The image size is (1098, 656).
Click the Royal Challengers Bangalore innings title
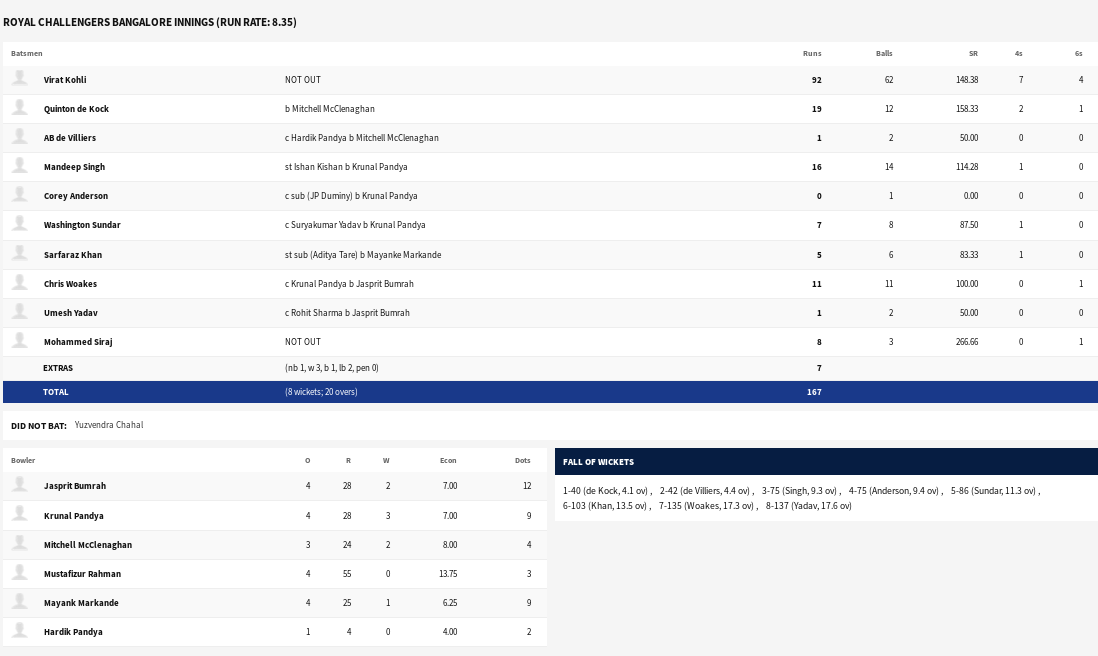click(150, 22)
